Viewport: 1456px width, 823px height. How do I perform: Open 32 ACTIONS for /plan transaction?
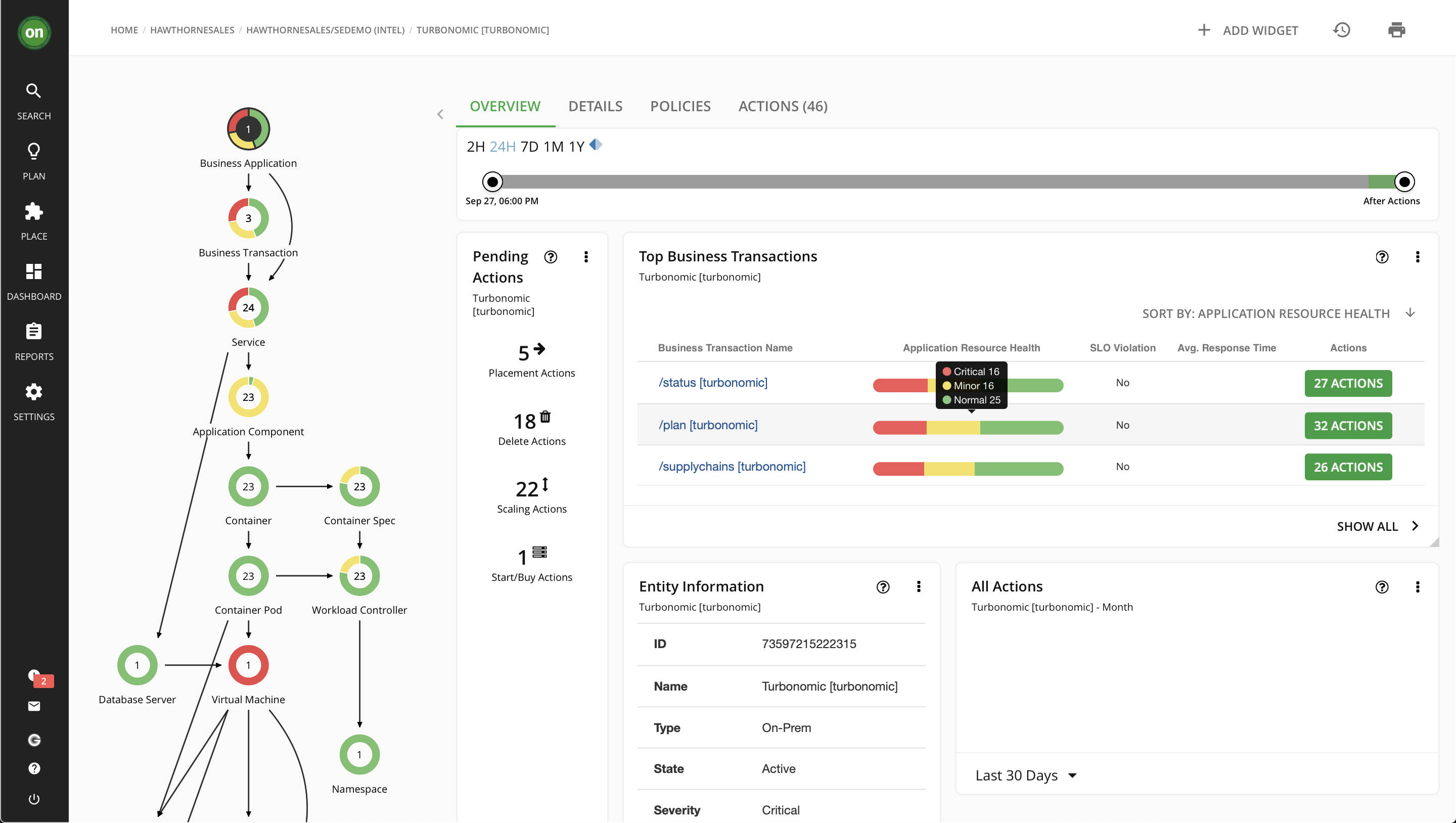click(x=1348, y=426)
